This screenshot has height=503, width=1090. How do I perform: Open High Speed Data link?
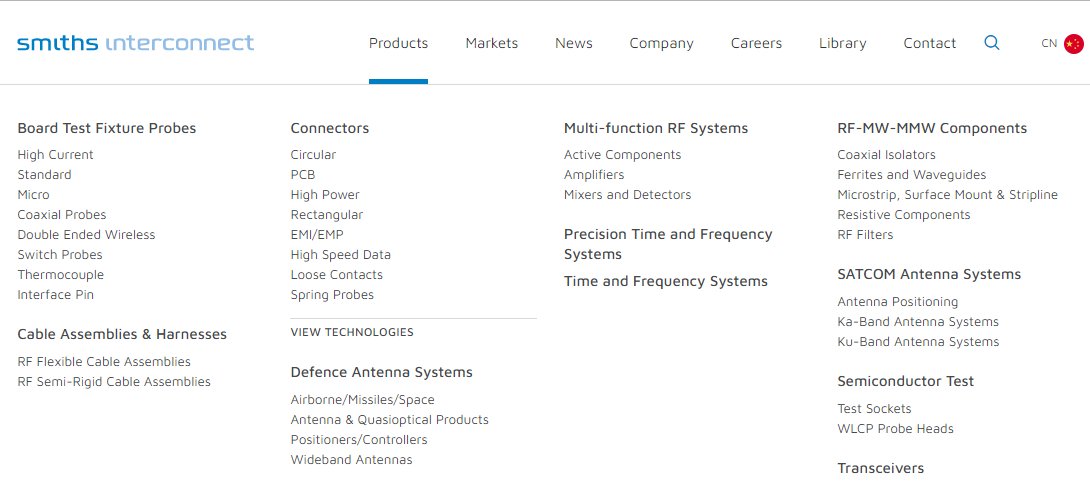pos(341,255)
